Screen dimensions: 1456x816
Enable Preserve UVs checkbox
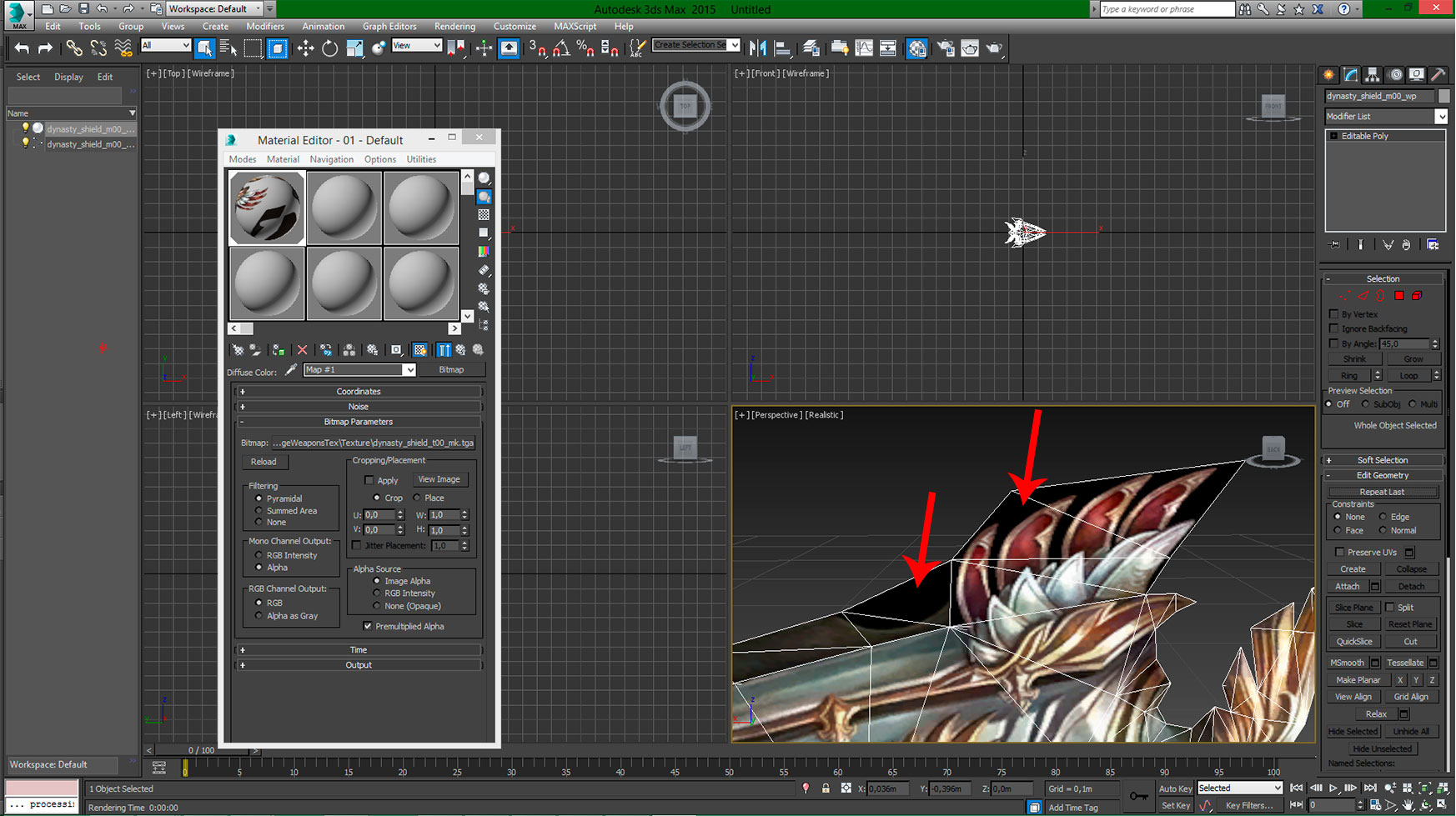tap(1339, 552)
